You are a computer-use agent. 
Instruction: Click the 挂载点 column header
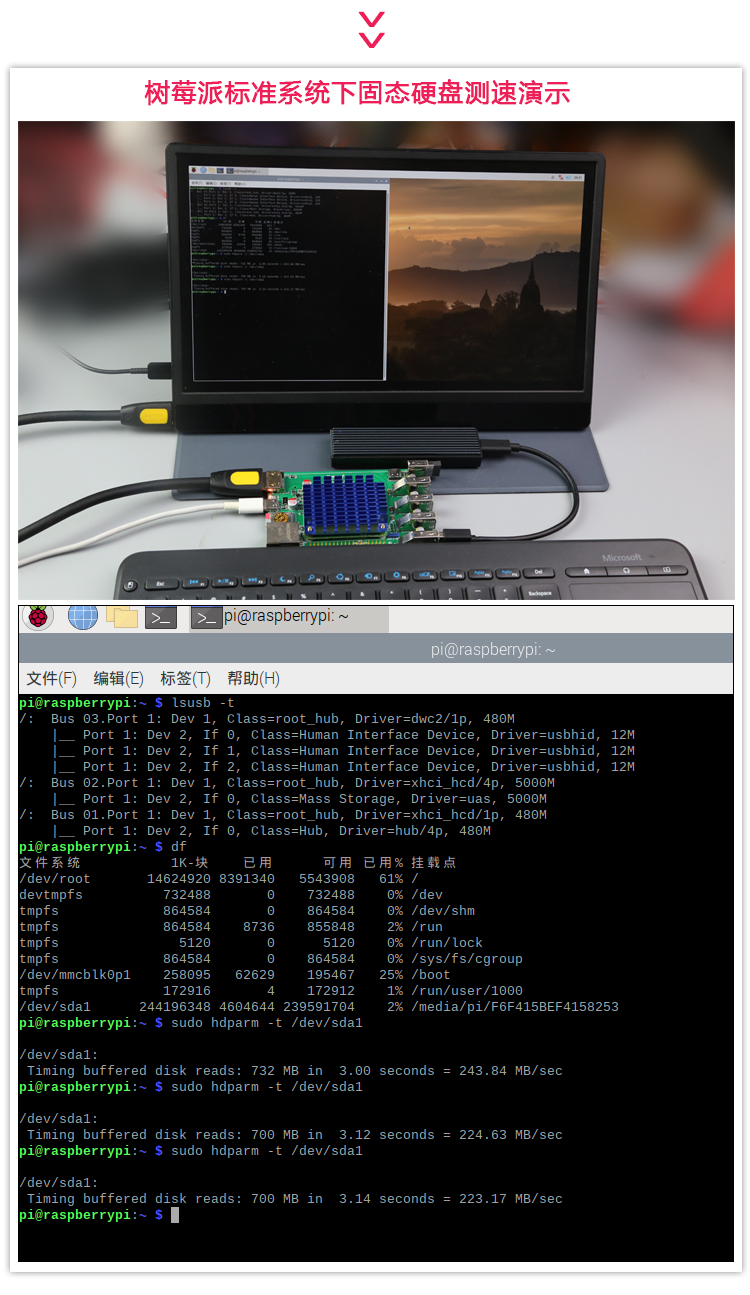(433, 863)
